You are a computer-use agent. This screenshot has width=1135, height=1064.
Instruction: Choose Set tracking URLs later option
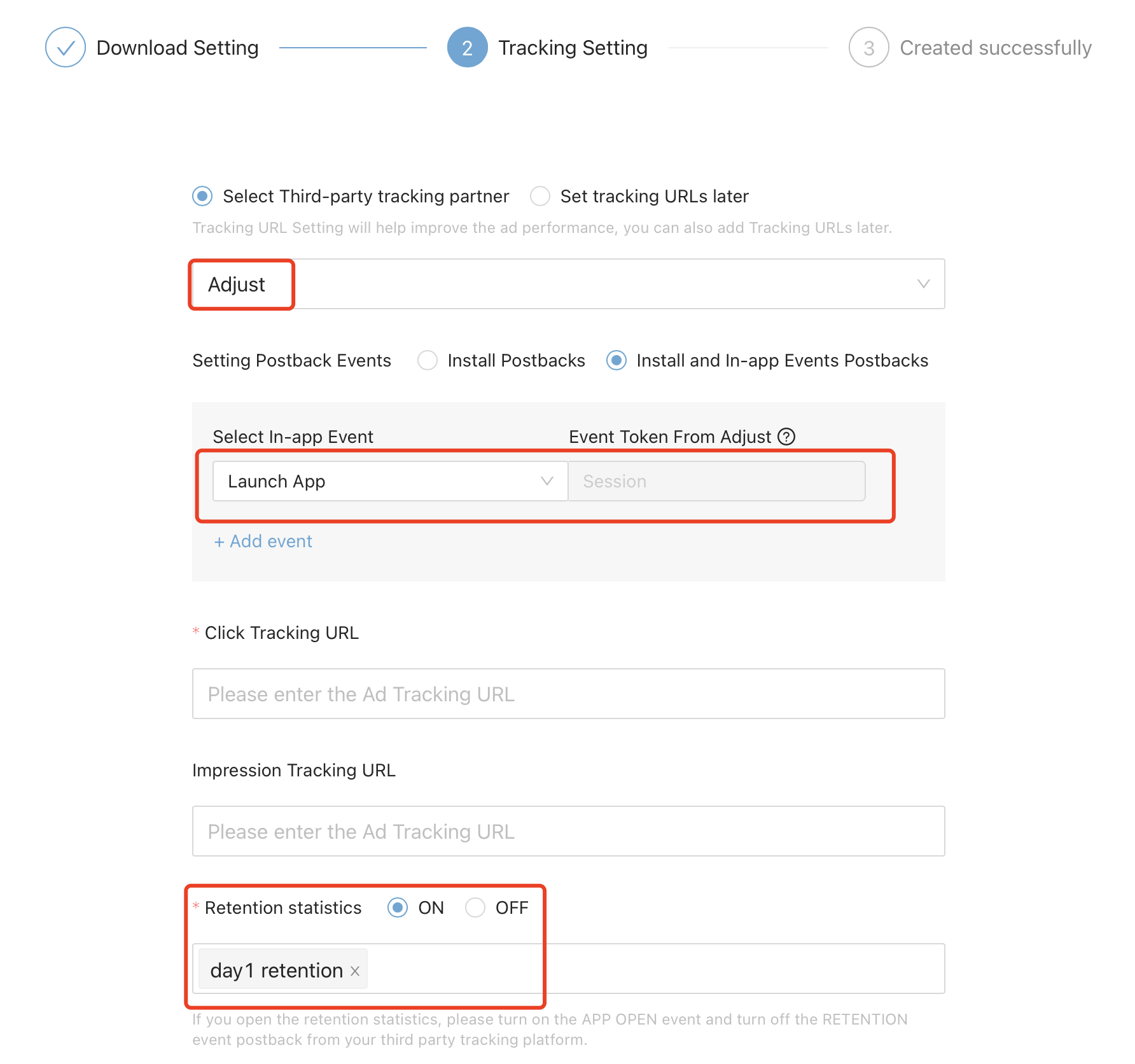(540, 196)
